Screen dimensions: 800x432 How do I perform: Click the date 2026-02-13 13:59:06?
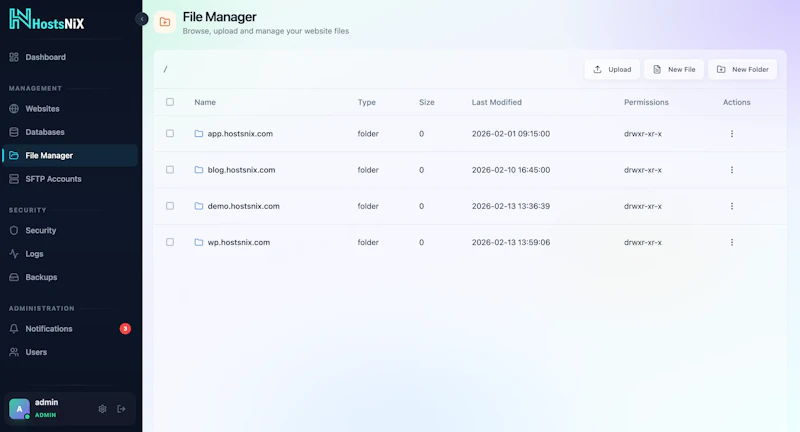[511, 242]
